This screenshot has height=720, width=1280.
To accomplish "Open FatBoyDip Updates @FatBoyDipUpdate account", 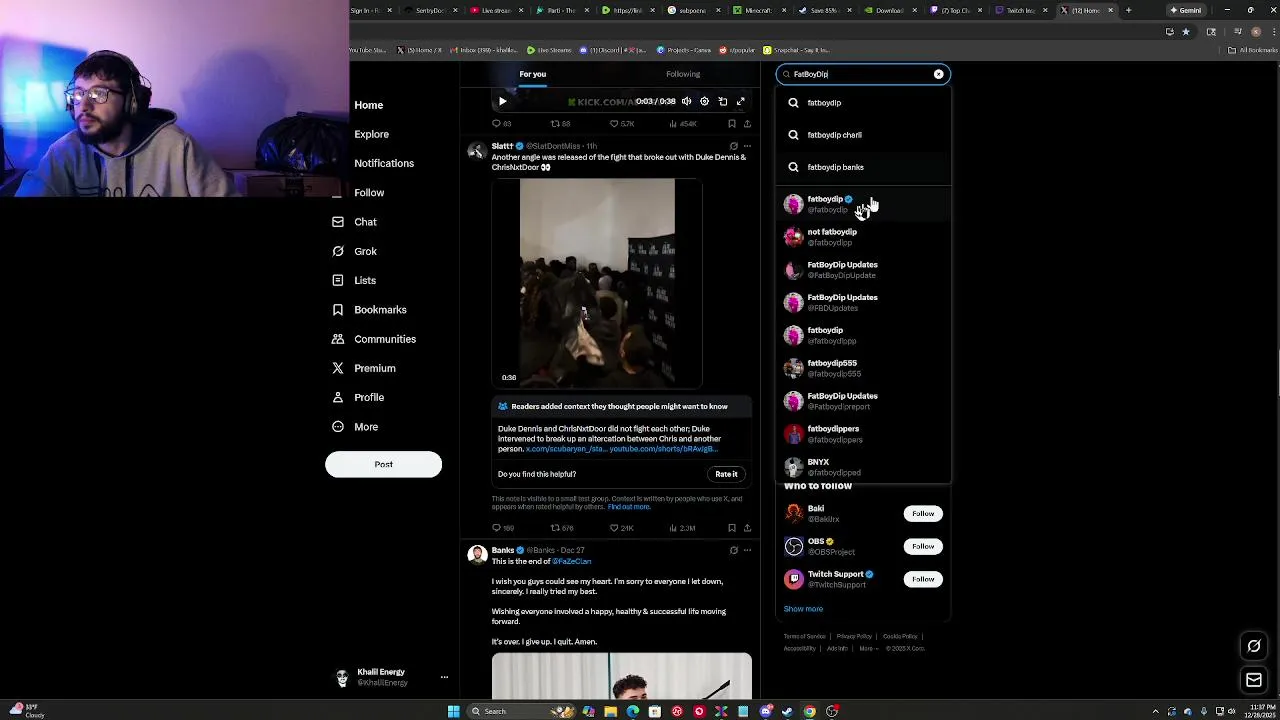I will coord(863,270).
